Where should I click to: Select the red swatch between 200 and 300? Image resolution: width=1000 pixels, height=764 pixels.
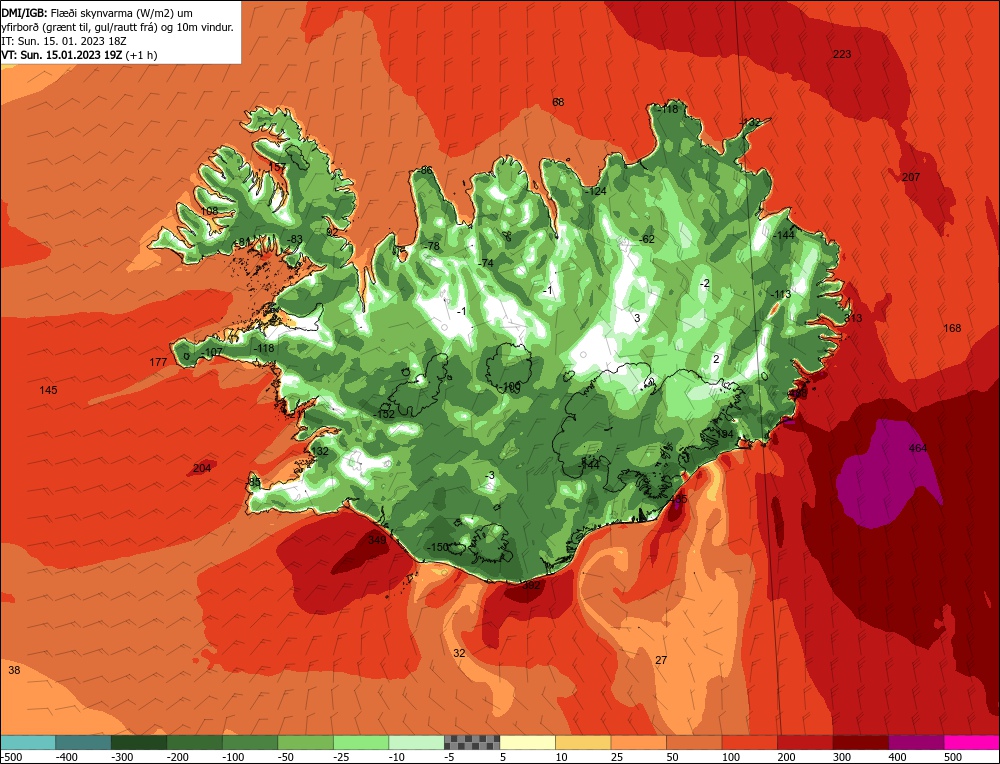(805, 742)
